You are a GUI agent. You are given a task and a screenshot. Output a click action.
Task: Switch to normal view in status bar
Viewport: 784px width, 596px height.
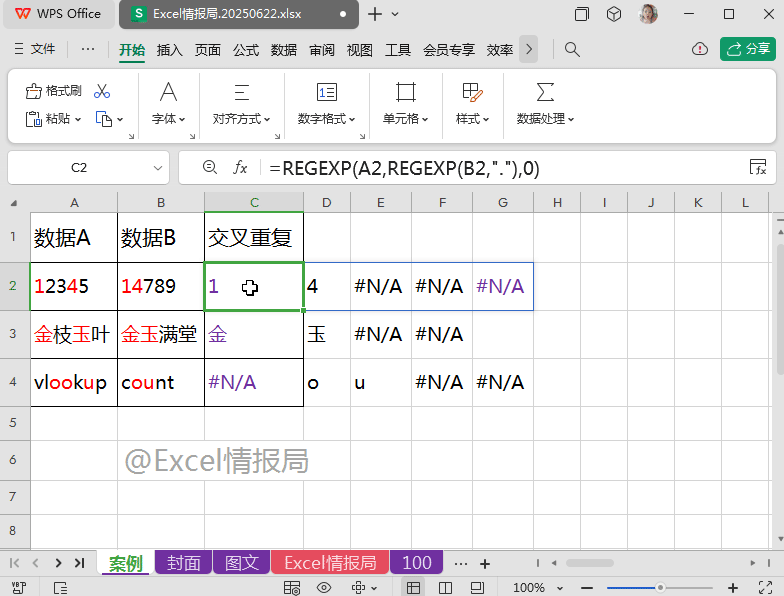click(x=413, y=587)
